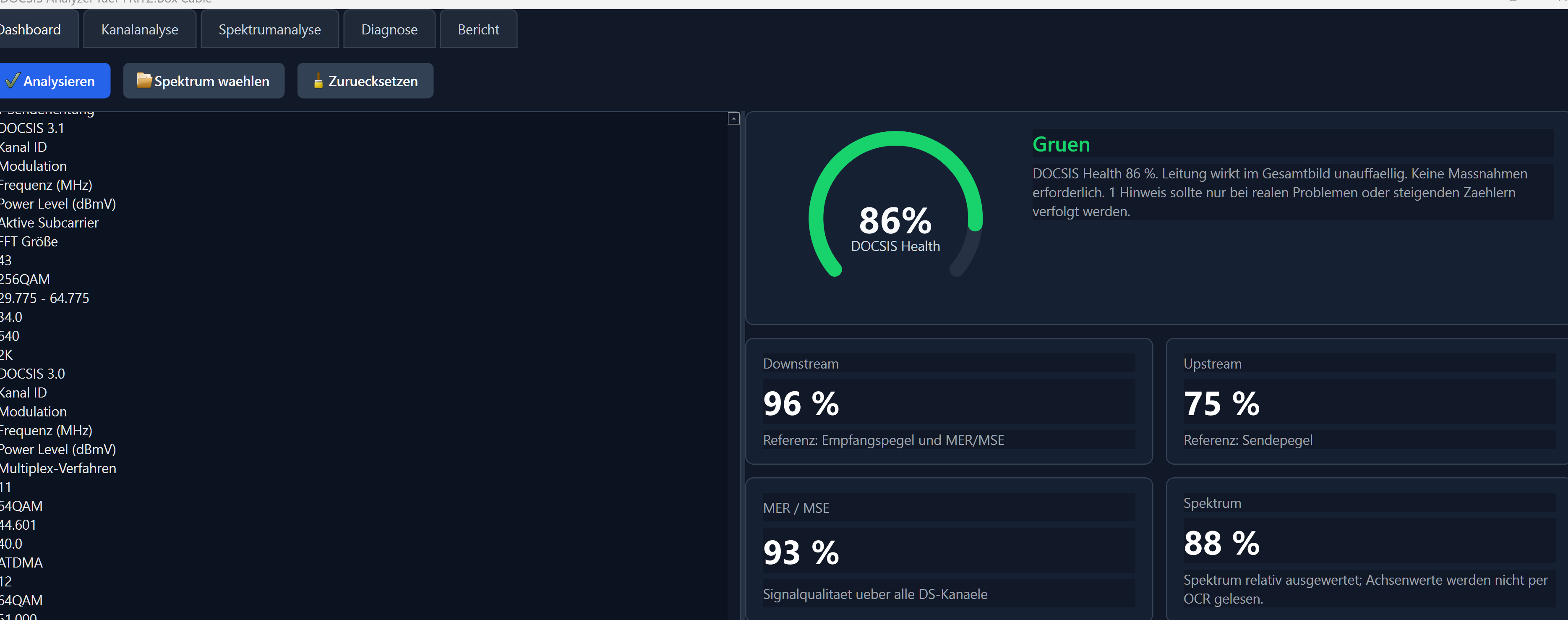Click 'Signalqualitaet ueber alle DS-Kanaele' text
The image size is (1568, 620).
pos(875,594)
